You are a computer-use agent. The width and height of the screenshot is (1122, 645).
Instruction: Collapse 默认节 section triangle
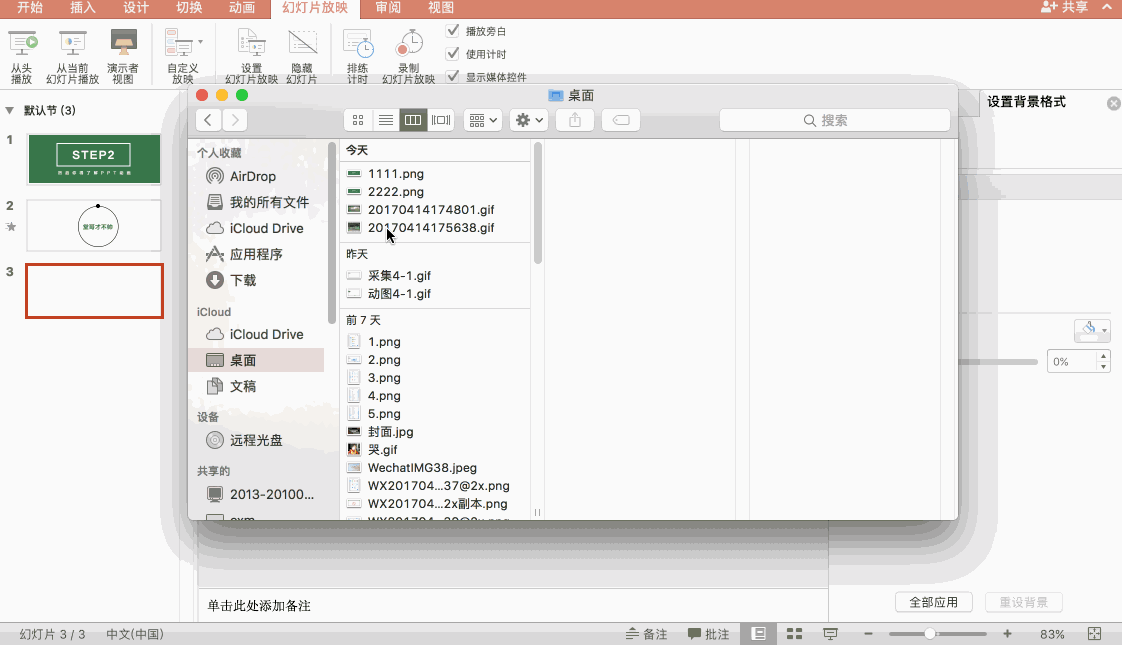10,110
